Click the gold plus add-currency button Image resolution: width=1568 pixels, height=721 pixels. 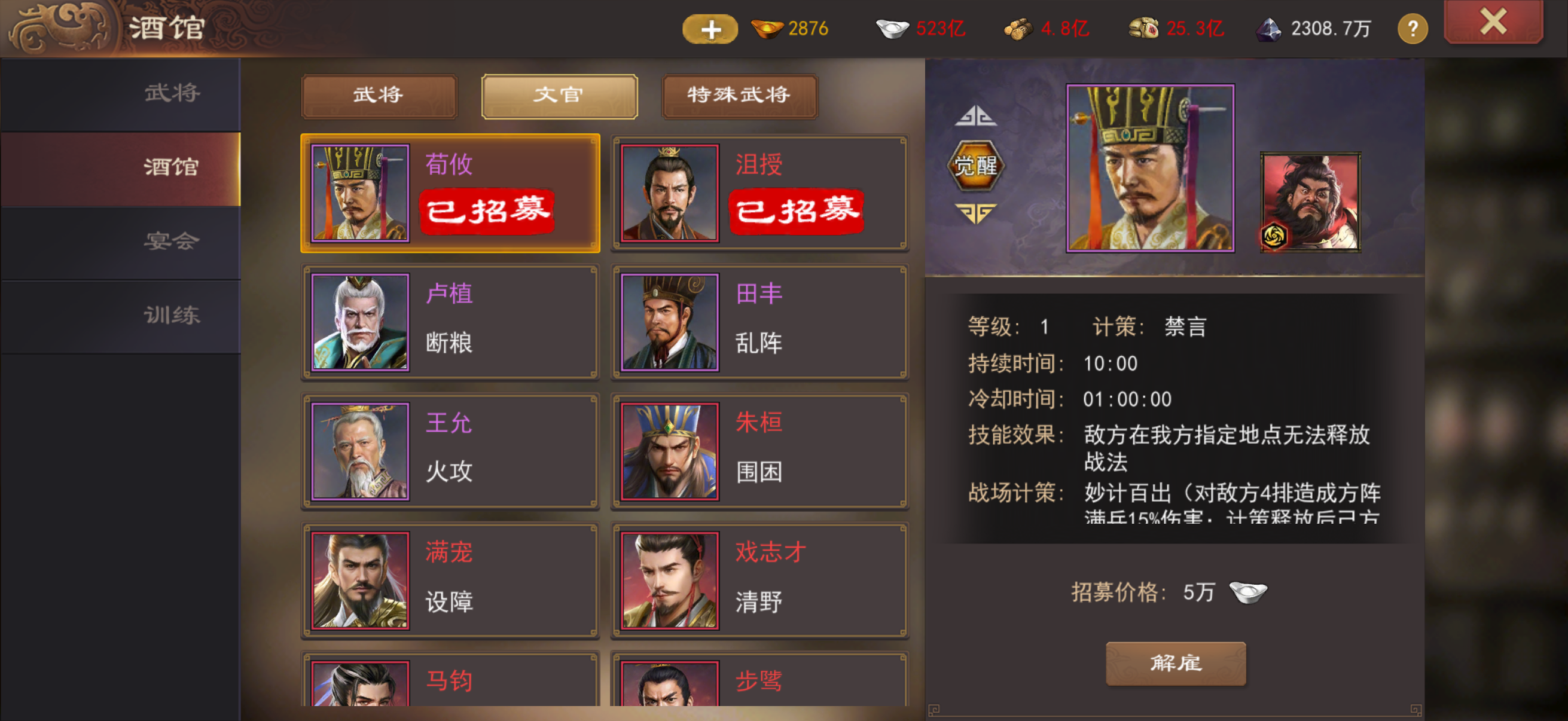[710, 29]
